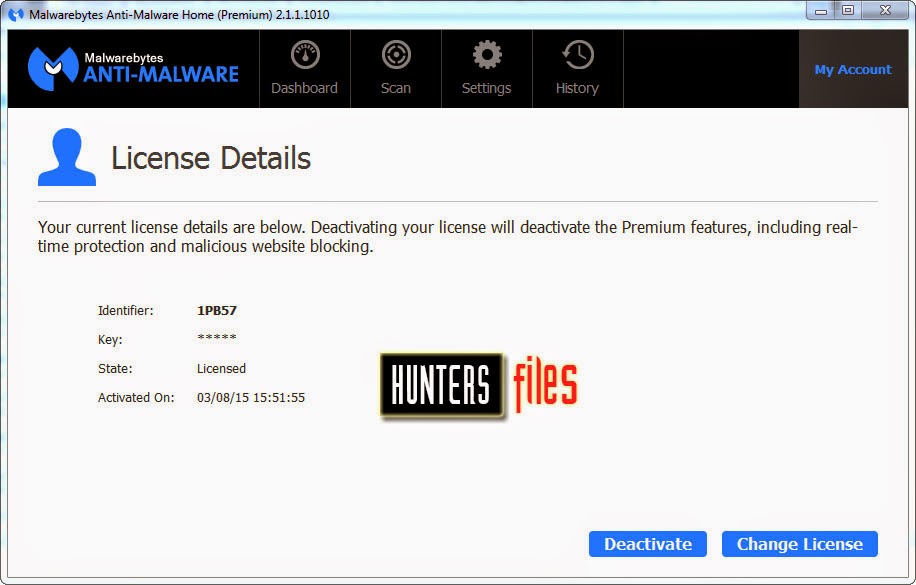This screenshot has width=916, height=585.
Task: Click the Identifier: label
Action: pyautogui.click(x=126, y=311)
